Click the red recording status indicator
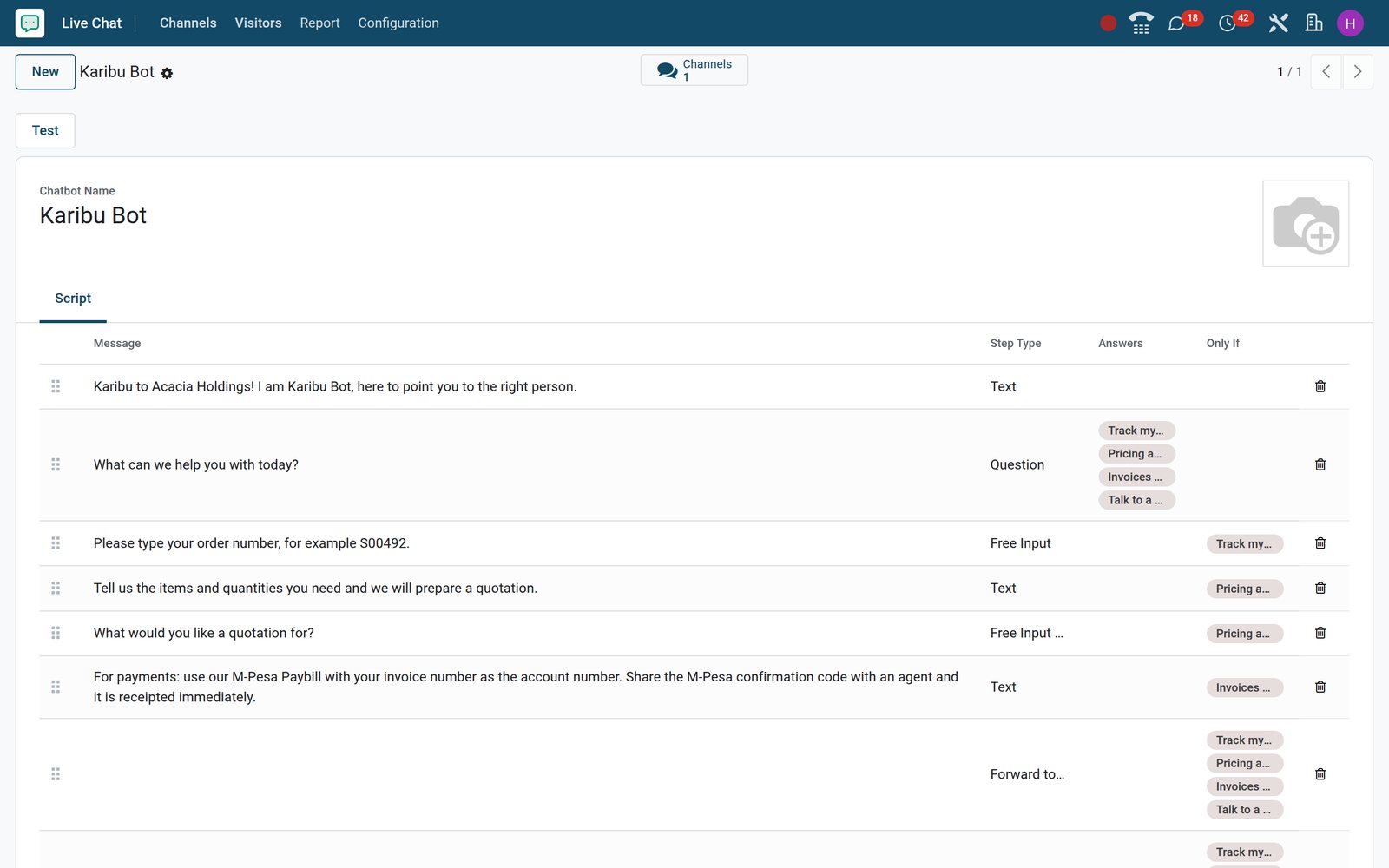This screenshot has width=1389, height=868. point(1108,23)
